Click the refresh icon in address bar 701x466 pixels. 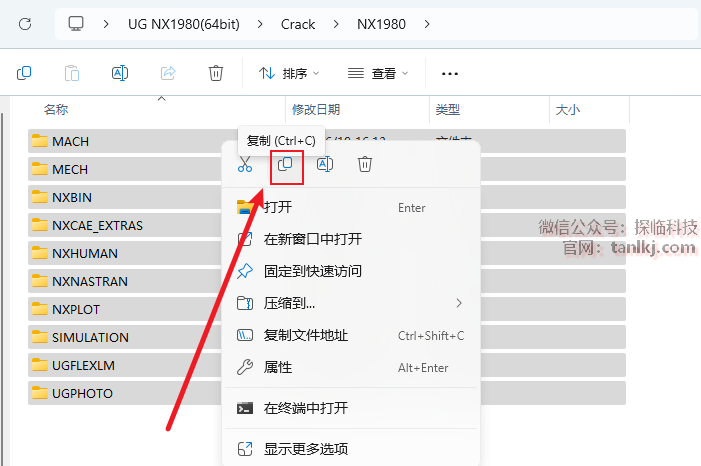click(x=25, y=24)
